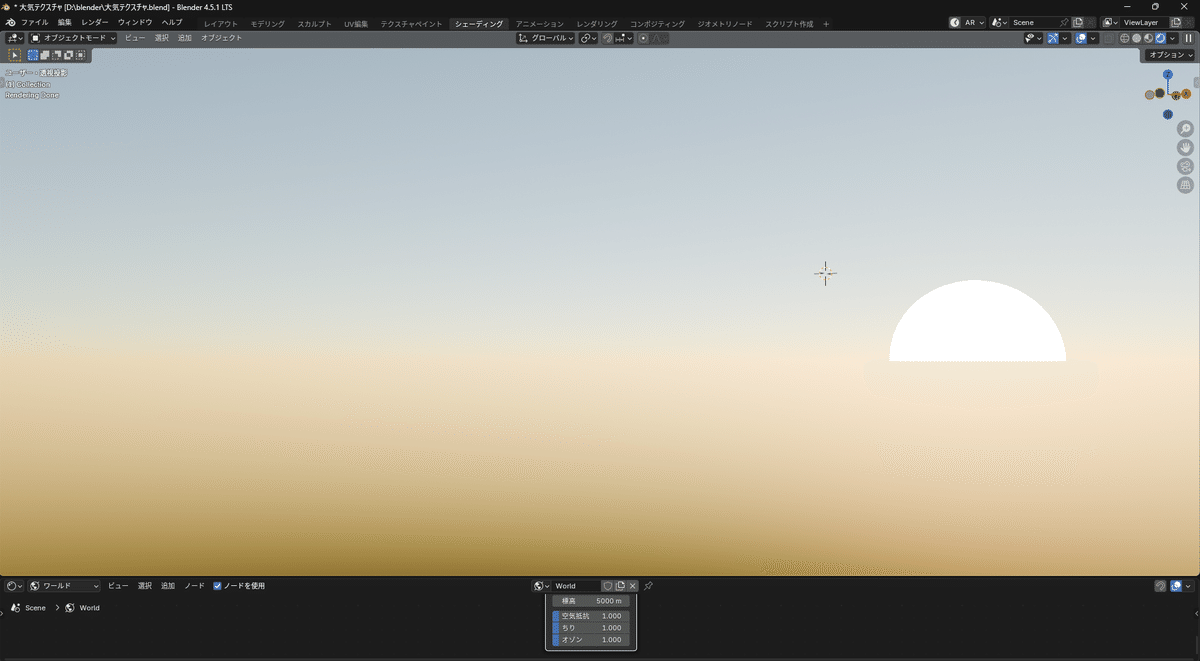Click the Pan view hand icon
Screen dimensions: 1200x661
tap(1185, 148)
